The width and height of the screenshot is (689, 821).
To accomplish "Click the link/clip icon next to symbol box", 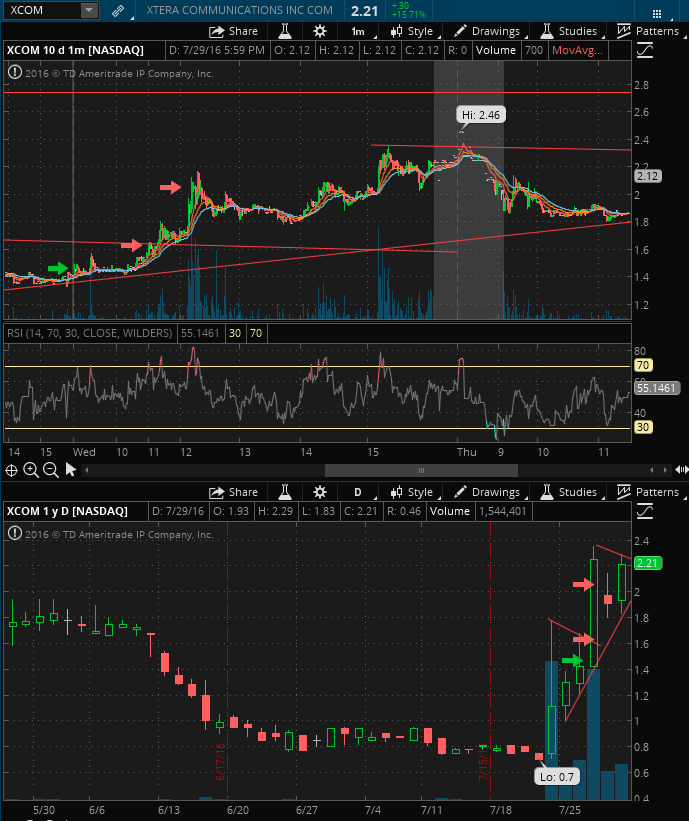I will (x=118, y=10).
